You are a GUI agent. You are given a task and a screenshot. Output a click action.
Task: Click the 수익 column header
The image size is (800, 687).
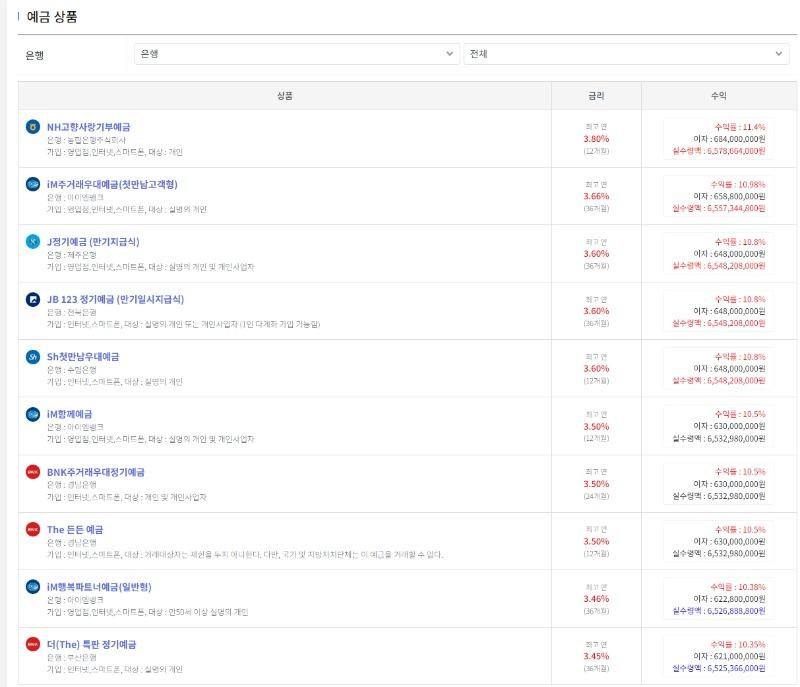tap(718, 96)
